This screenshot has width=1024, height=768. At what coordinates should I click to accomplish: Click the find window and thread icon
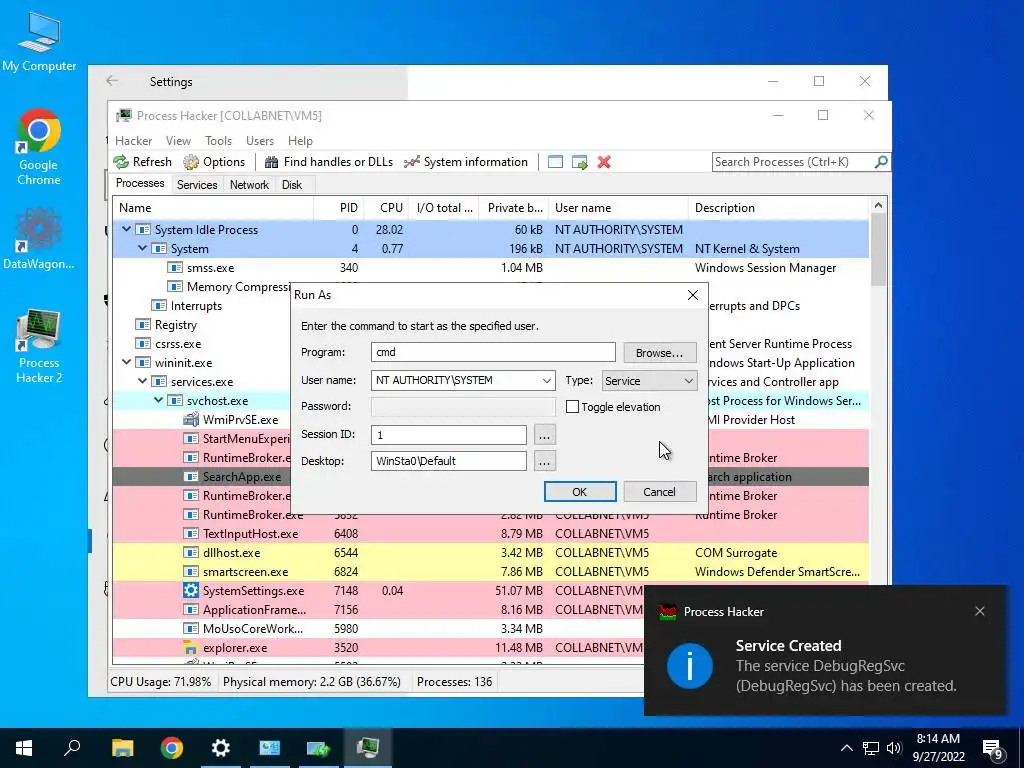coord(579,162)
